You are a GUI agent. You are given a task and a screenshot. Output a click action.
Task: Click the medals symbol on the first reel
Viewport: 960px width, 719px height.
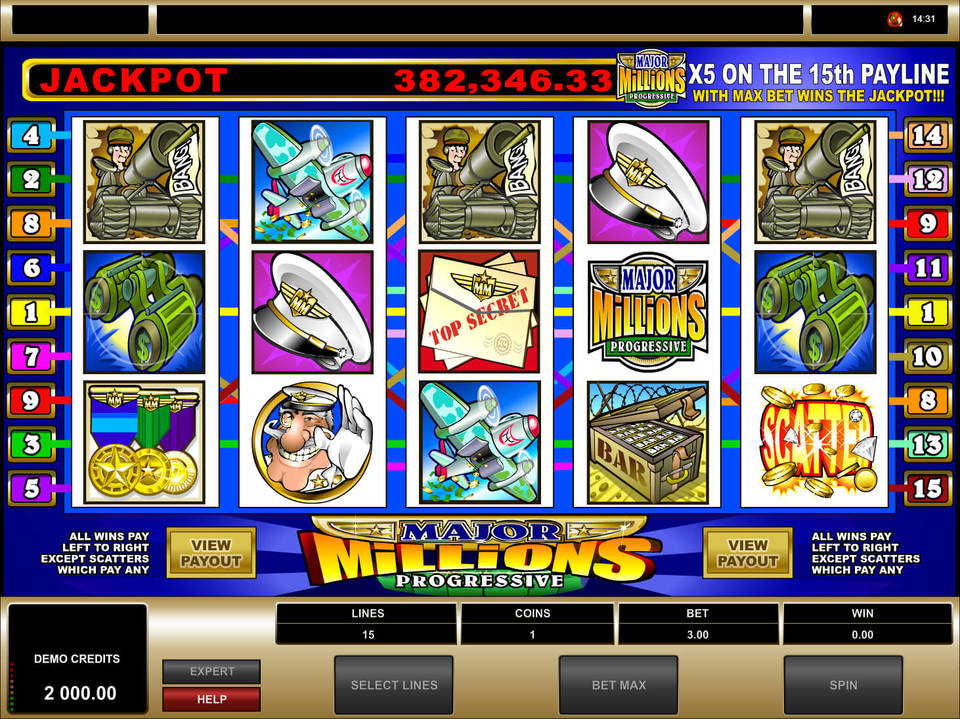144,442
